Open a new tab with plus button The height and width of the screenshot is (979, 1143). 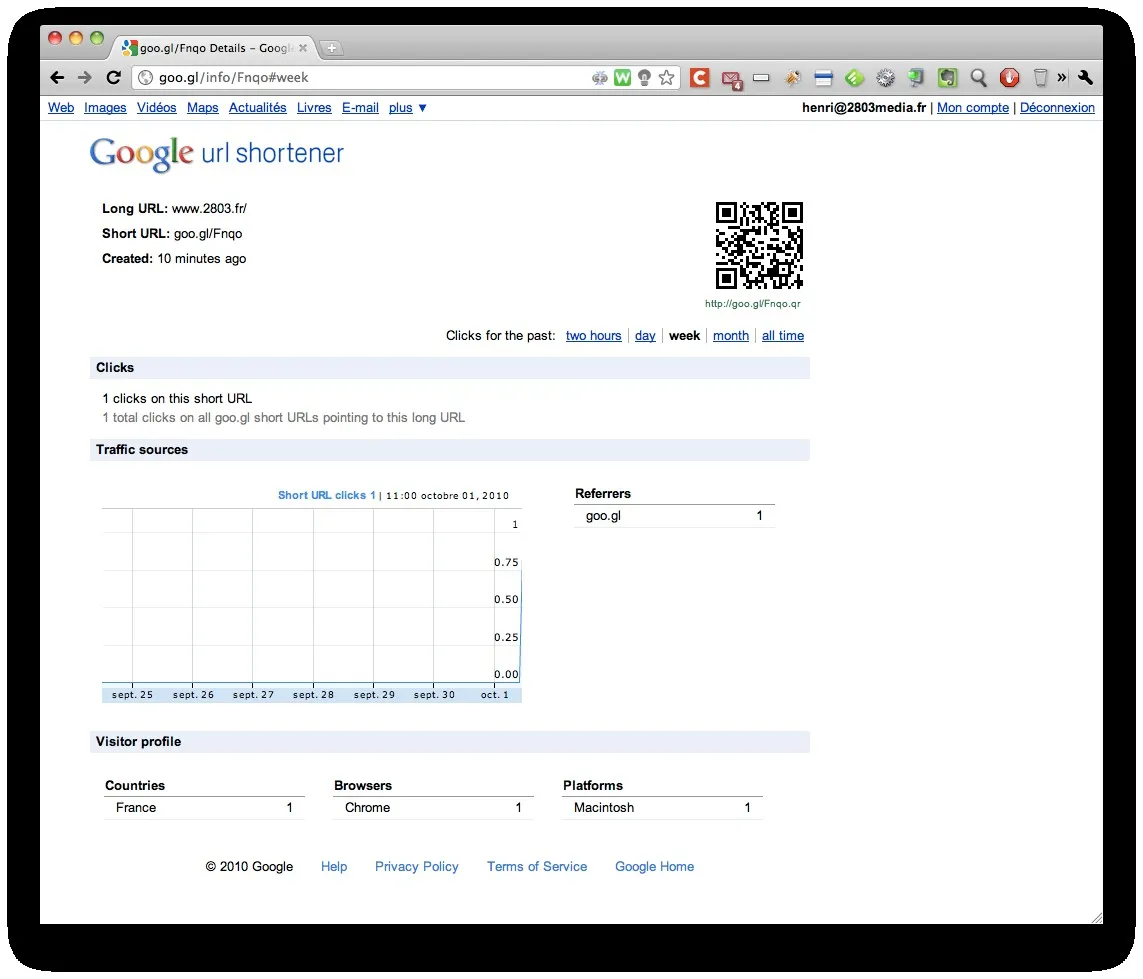coord(331,48)
